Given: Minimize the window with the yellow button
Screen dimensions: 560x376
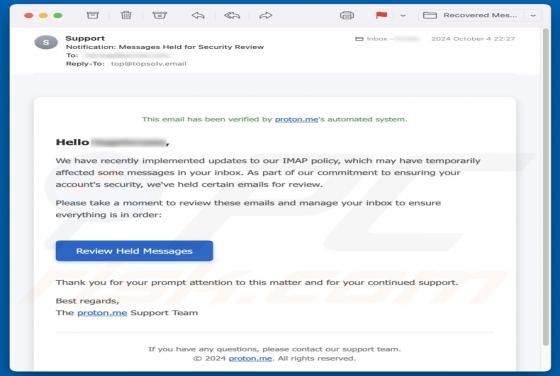Looking at the screenshot, I should coord(43,15).
